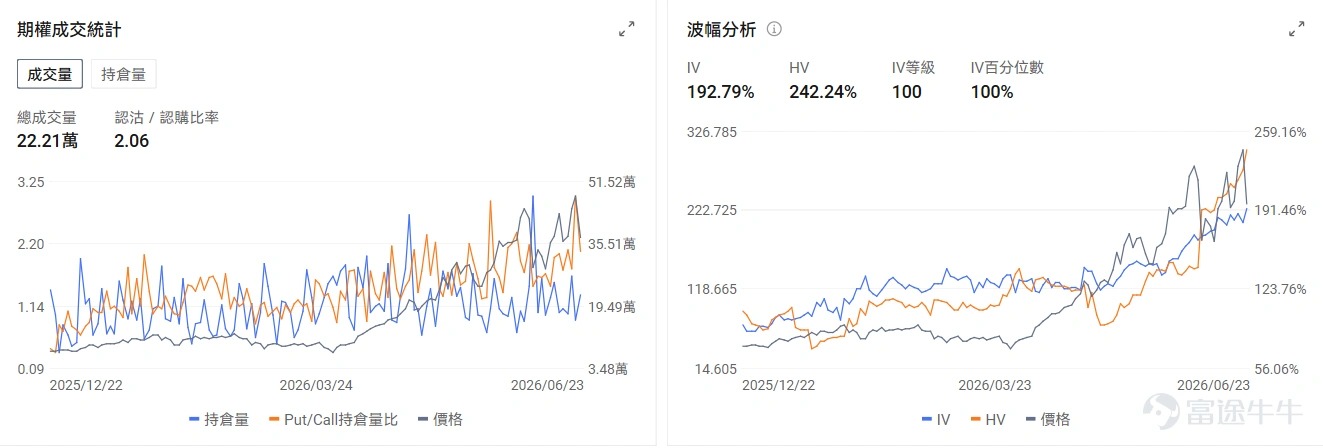Expand the 波幅分析 panel to fullscreen
The image size is (1323, 448).
click(x=1296, y=29)
